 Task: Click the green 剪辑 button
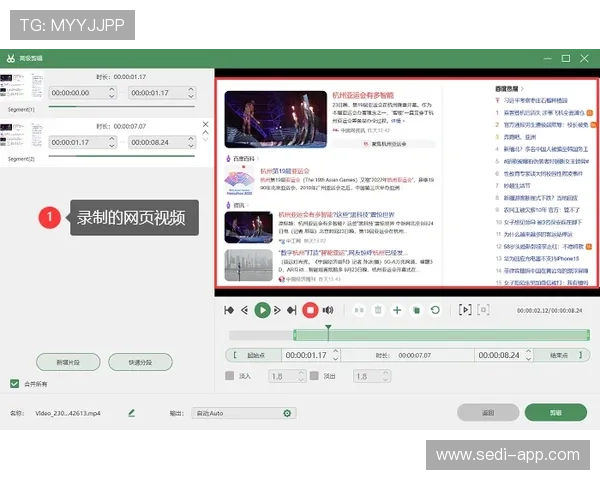coord(556,412)
